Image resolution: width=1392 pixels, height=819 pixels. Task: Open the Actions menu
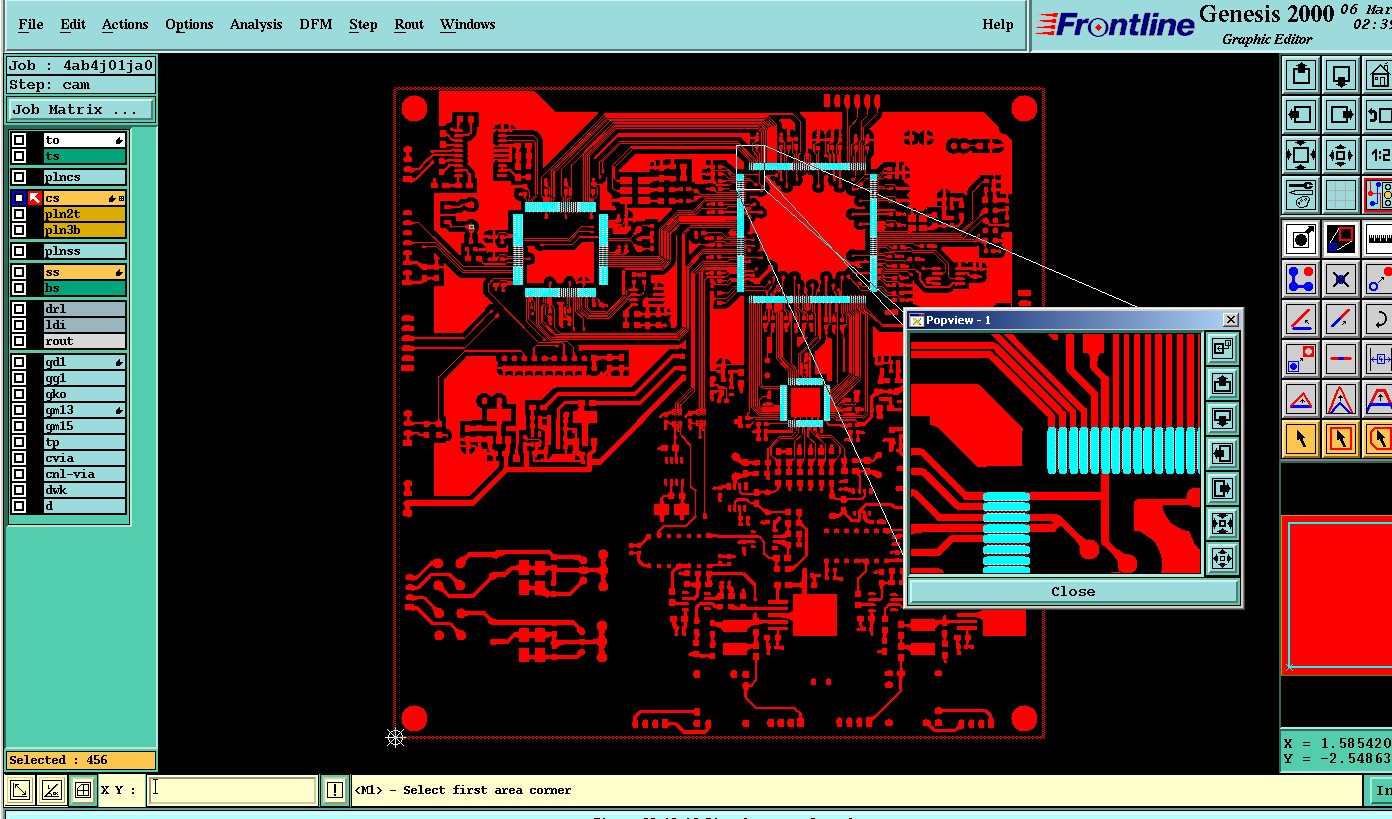125,24
